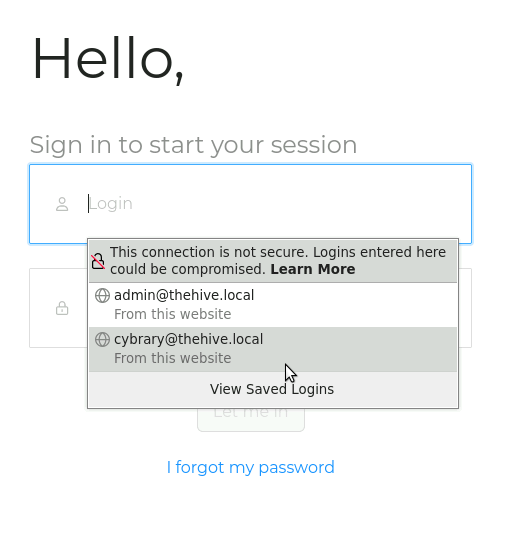Click "From this website" under cybrary@thehive.local
The width and height of the screenshot is (528, 541).
point(173,358)
